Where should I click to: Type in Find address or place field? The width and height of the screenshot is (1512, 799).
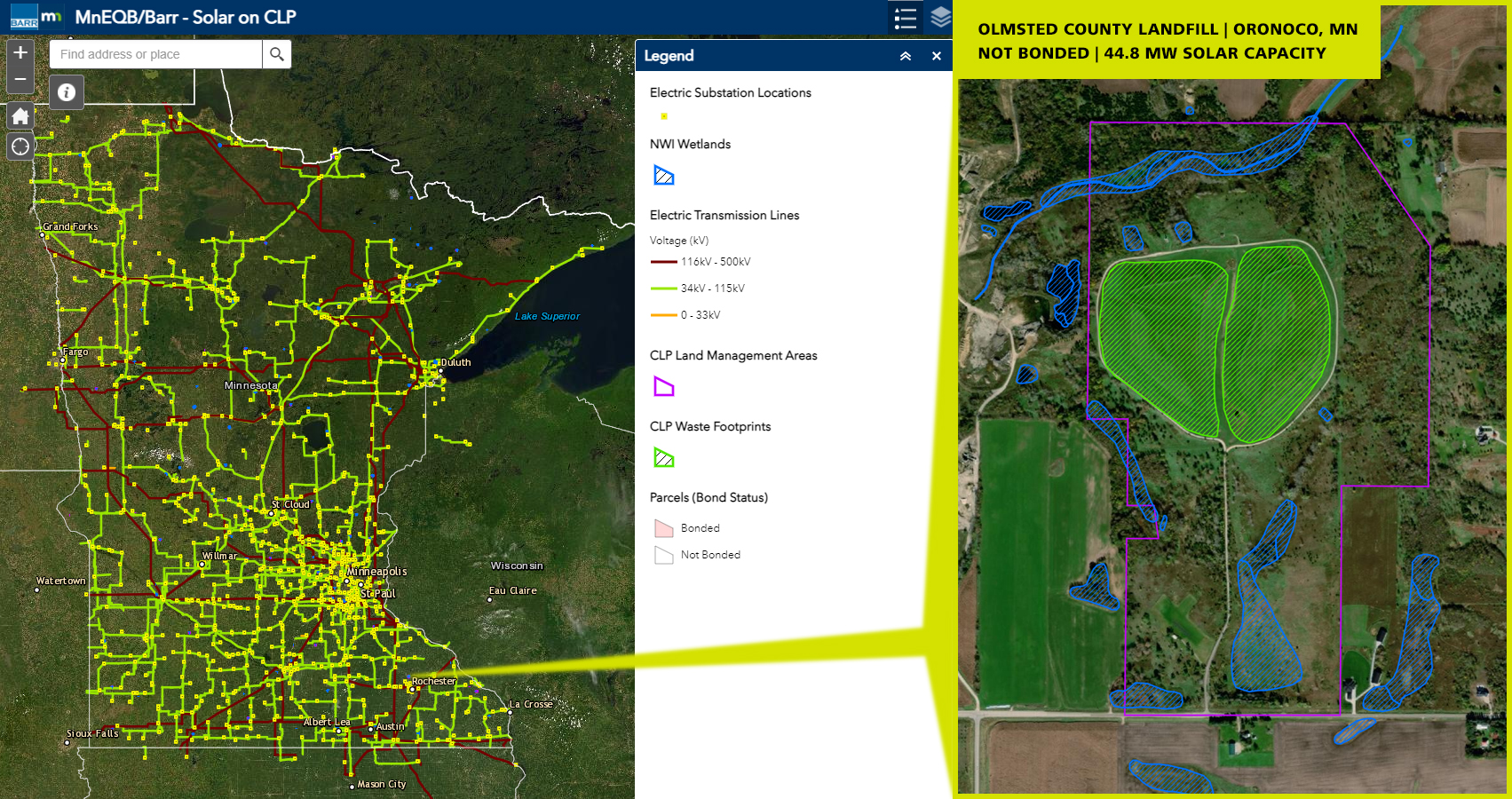click(156, 54)
